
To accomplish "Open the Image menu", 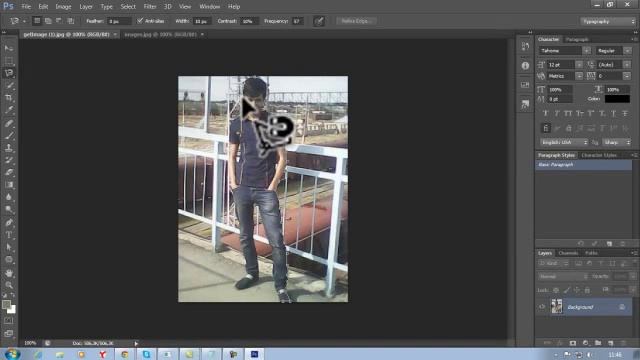I will pyautogui.click(x=63, y=7).
